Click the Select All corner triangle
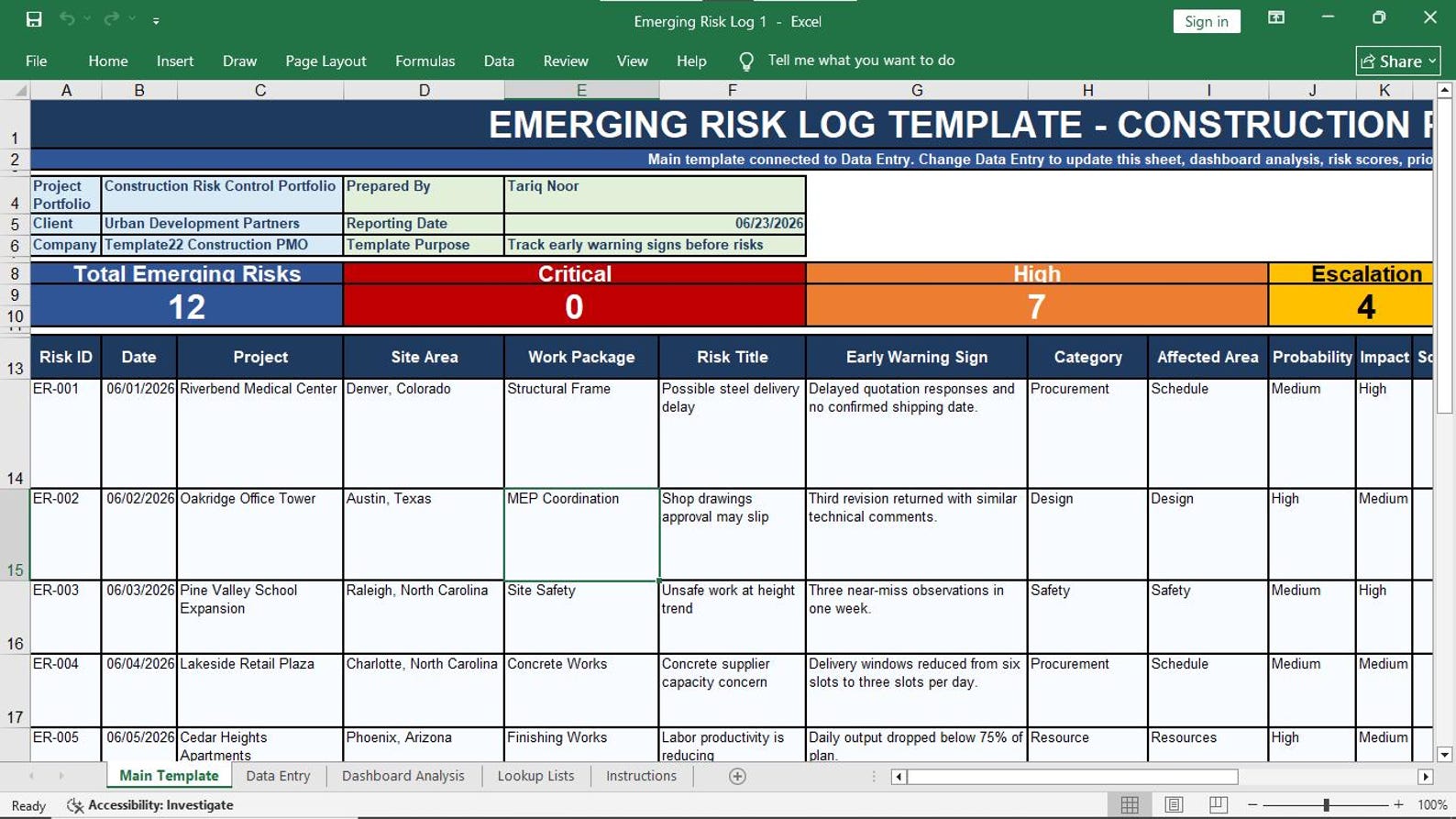1456x819 pixels. pyautogui.click(x=20, y=90)
